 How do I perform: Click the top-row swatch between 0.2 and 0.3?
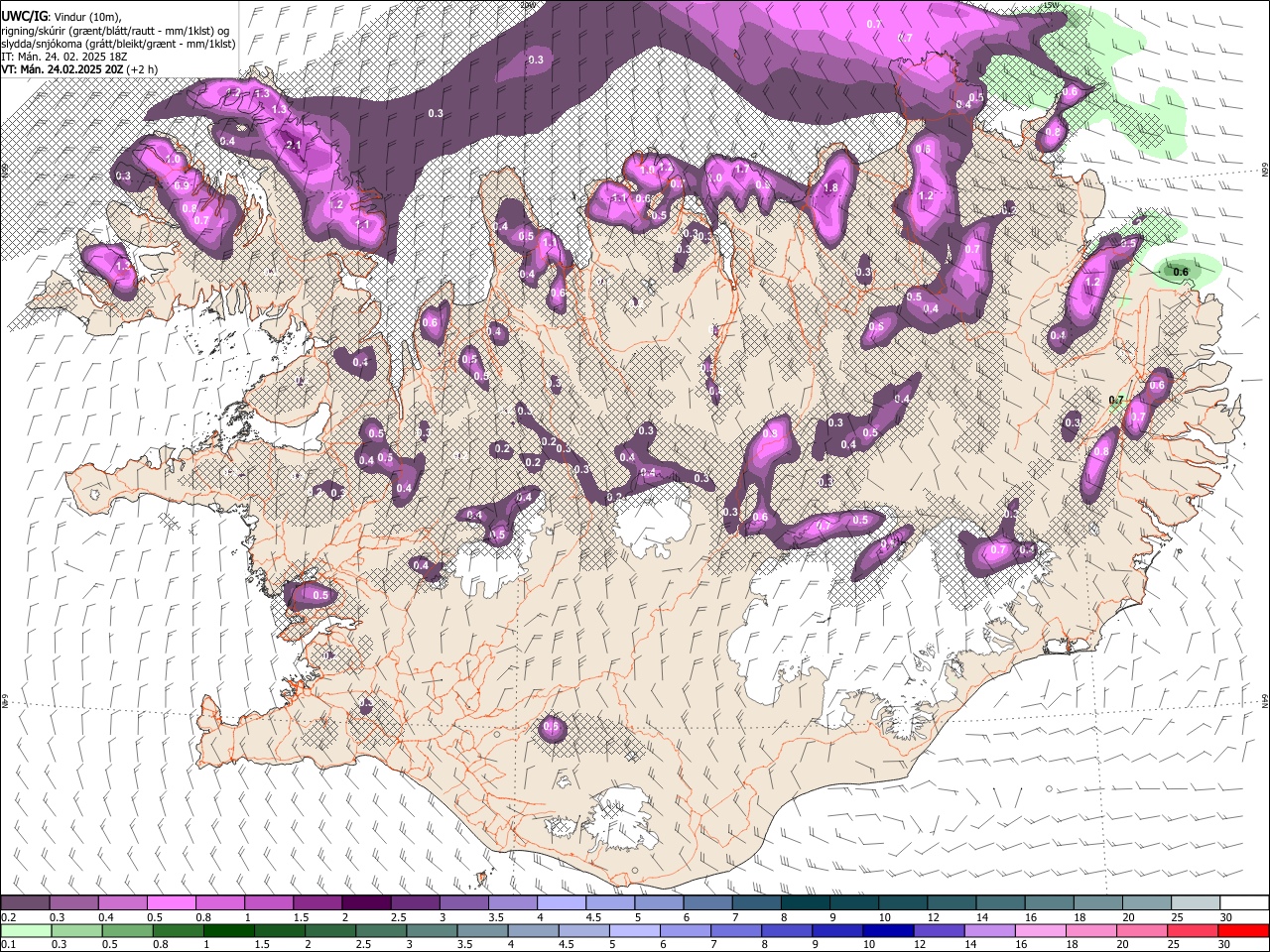25,903
